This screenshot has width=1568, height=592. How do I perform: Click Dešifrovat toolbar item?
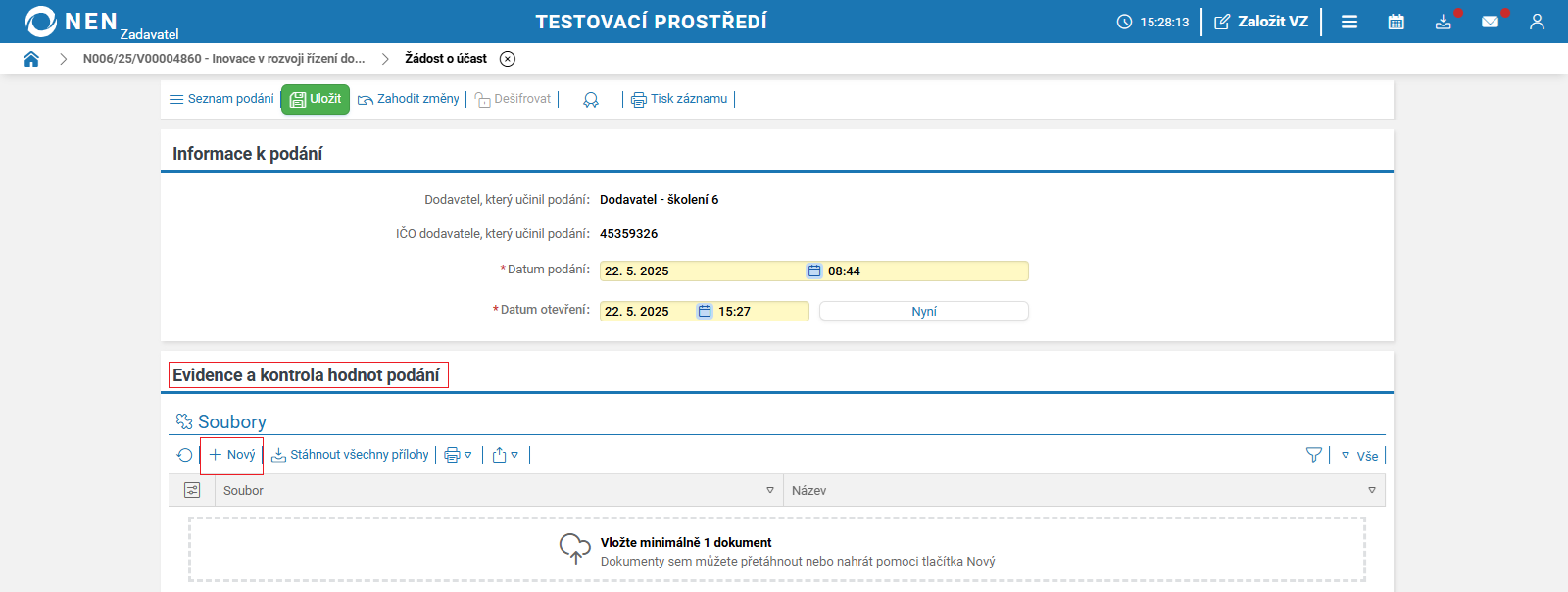[514, 99]
